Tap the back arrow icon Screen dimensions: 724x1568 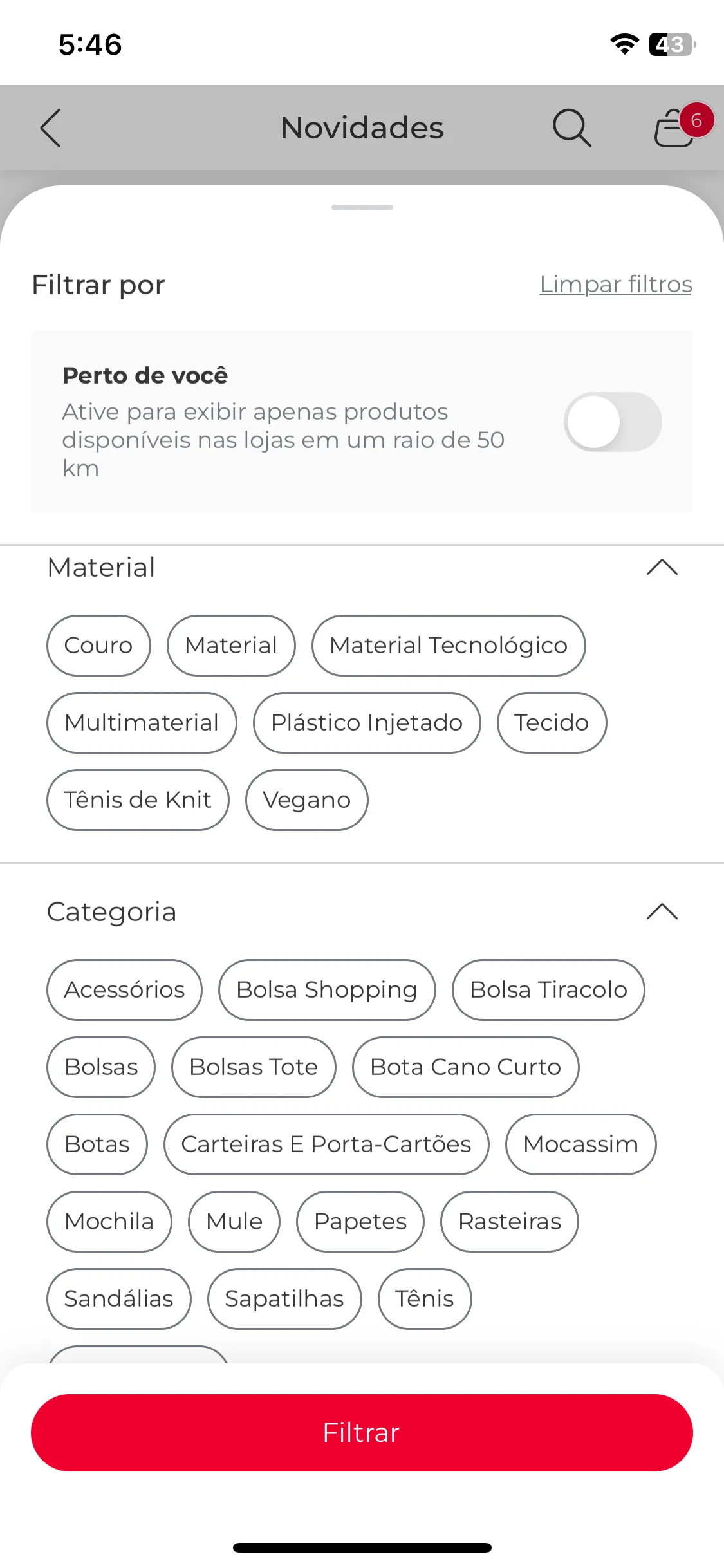click(x=51, y=127)
